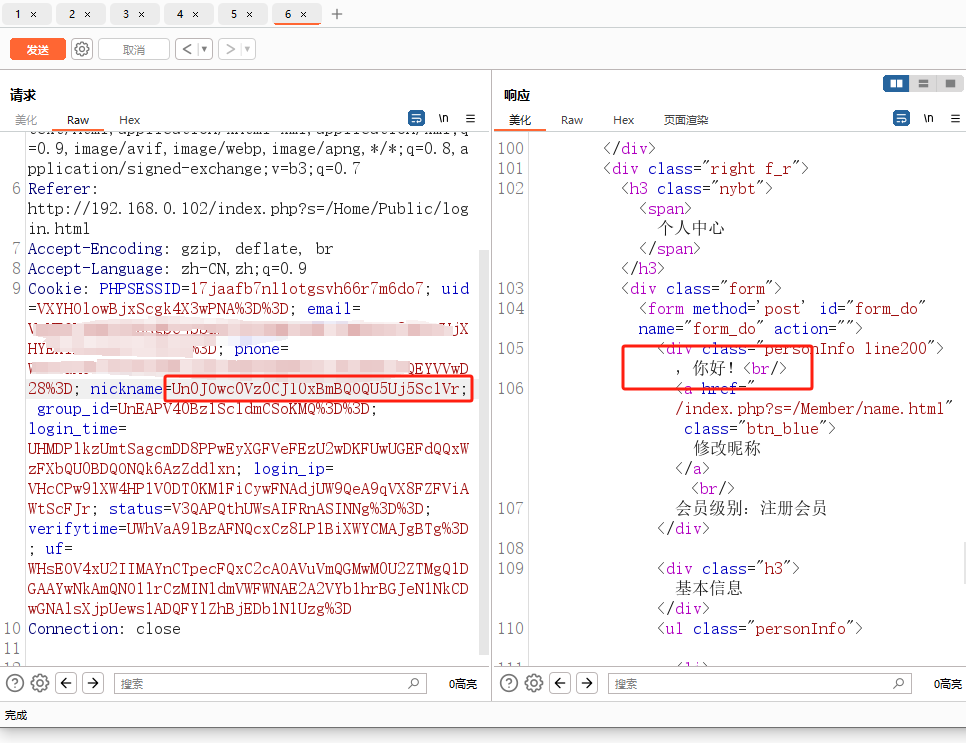Jump to next match in request search
966x743 pixels.
pos(93,683)
